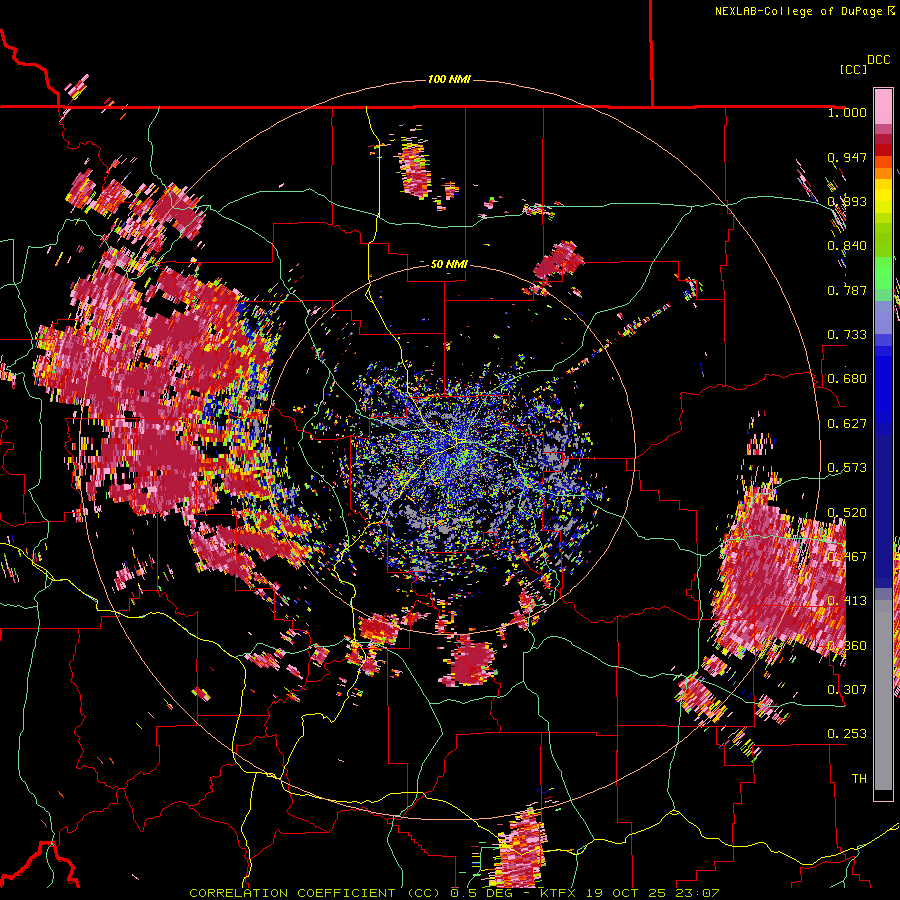Select the 1.000 legend value
The image size is (900, 900).
[x=847, y=112]
